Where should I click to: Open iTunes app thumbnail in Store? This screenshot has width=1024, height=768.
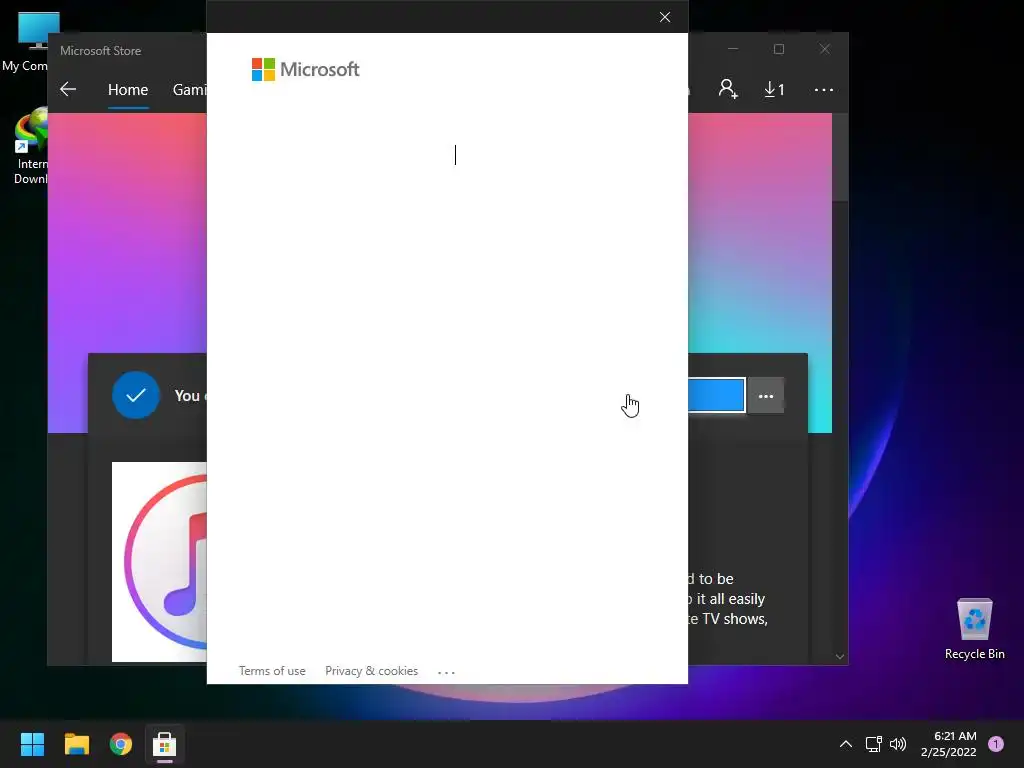[x=159, y=562]
